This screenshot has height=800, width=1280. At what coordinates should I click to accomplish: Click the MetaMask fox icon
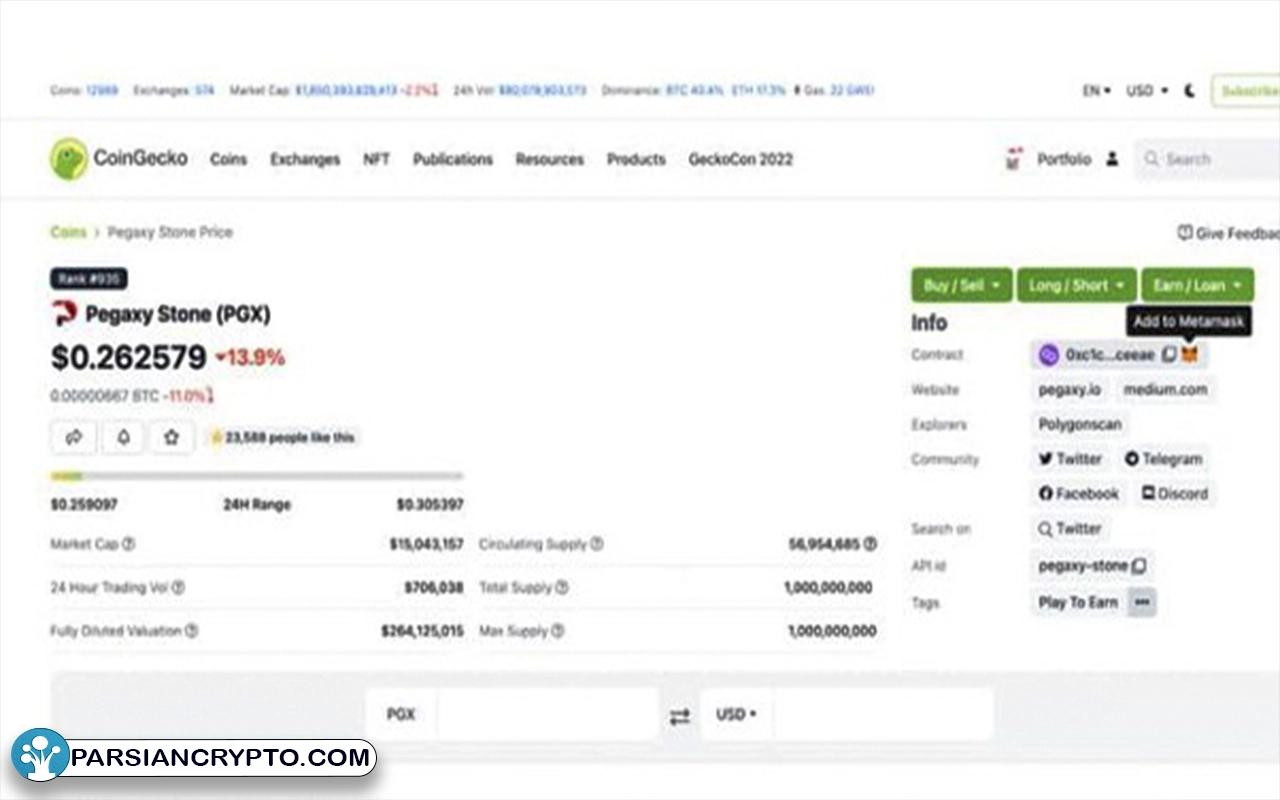click(x=1190, y=354)
